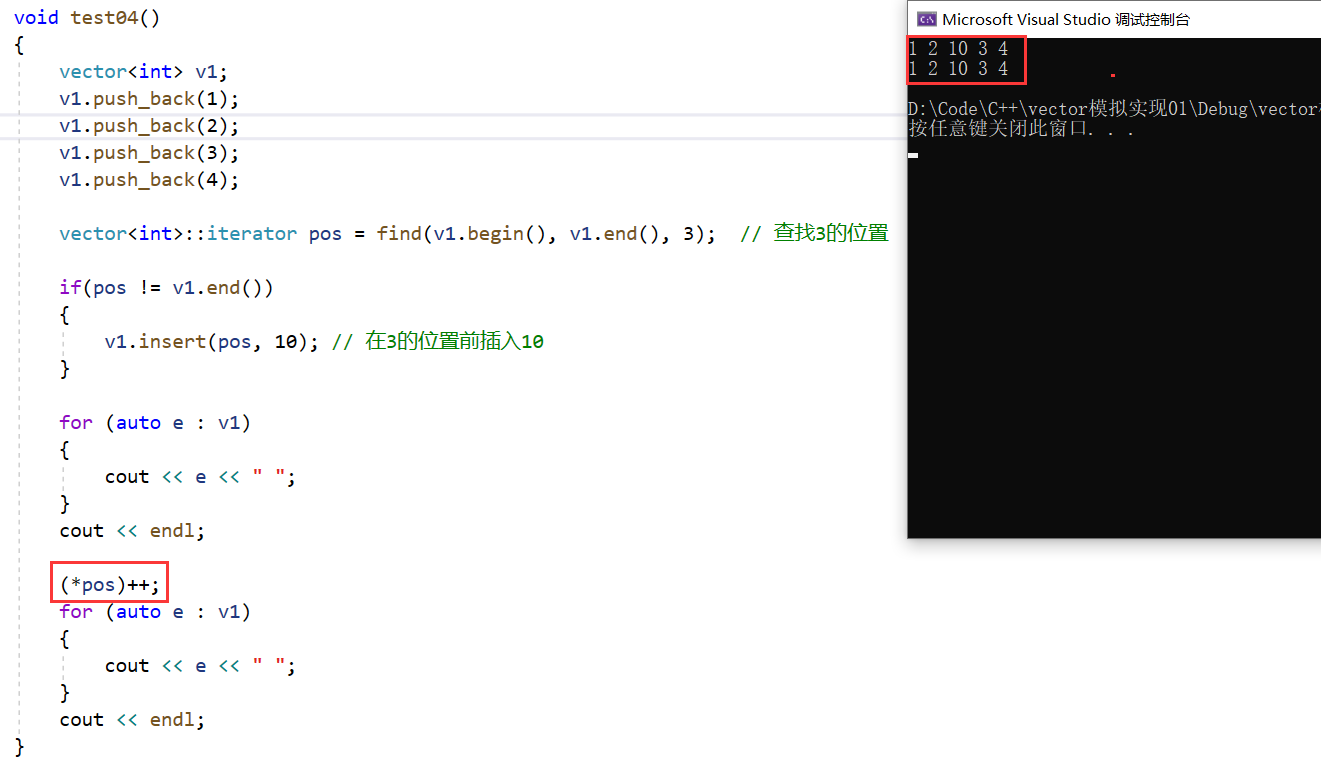Click the "按任意键关闭此窗口" message in console
1321x765 pixels.
[x=1021, y=129]
